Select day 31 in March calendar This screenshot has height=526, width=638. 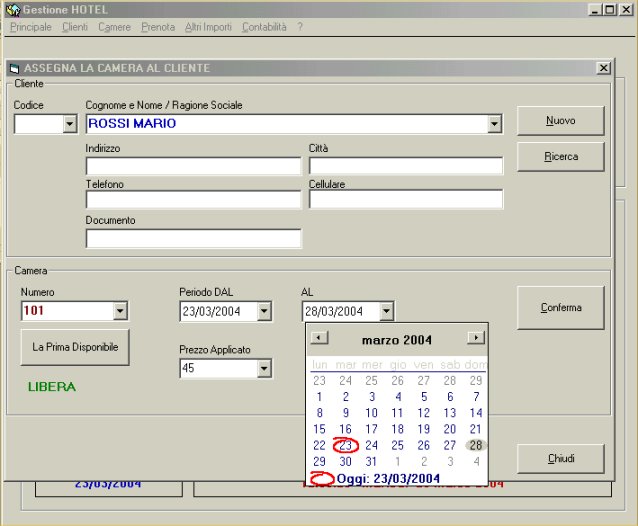coord(371,462)
